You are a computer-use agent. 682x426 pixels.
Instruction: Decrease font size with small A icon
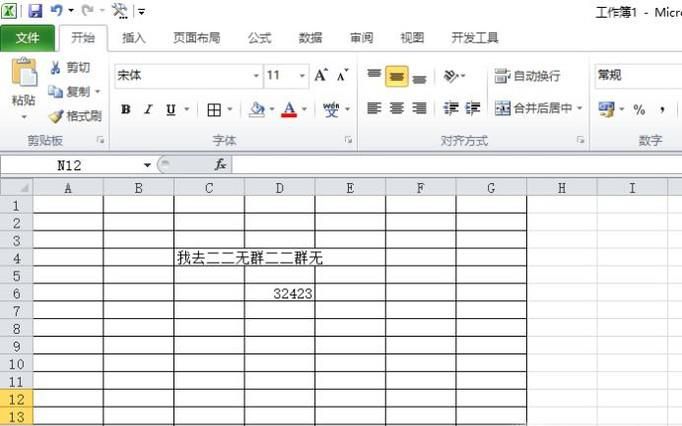click(x=342, y=75)
